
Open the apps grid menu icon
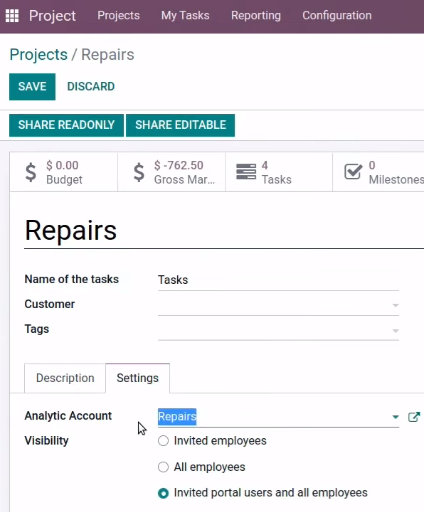pyautogui.click(x=12, y=16)
